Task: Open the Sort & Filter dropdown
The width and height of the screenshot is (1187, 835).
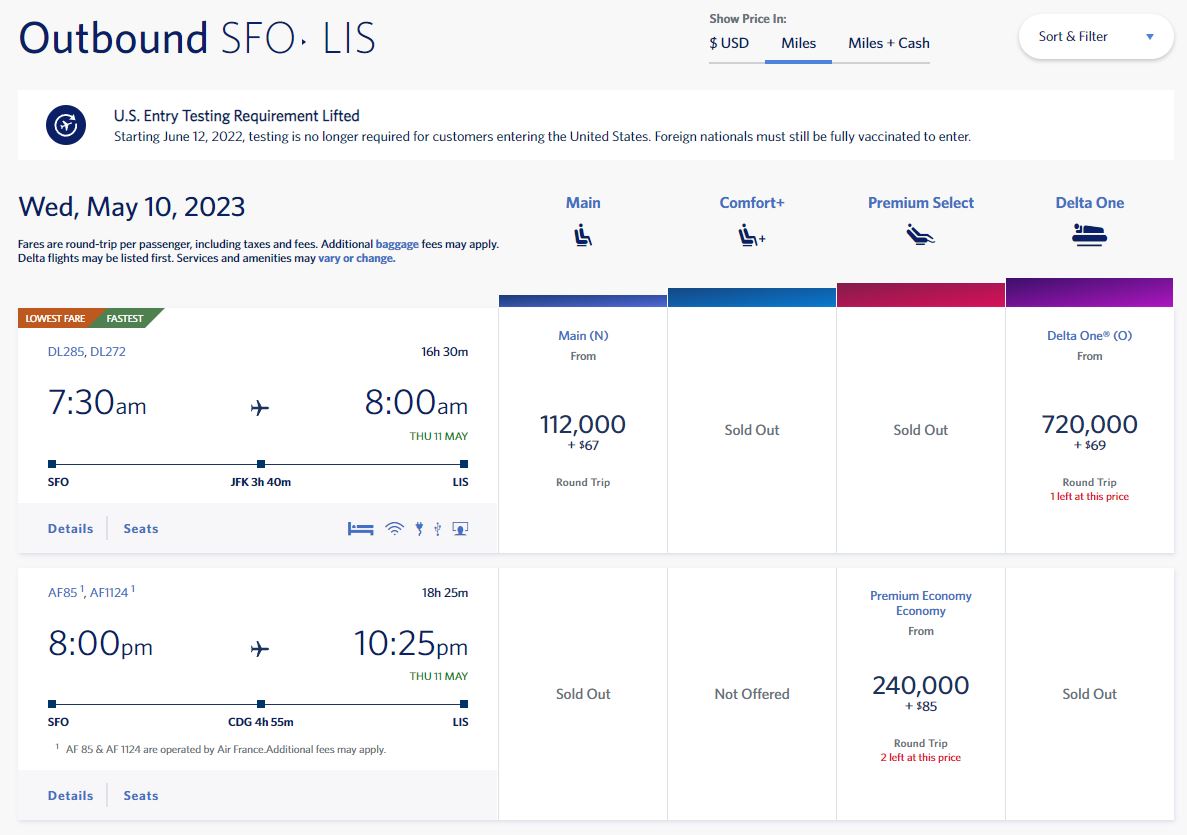Action: (x=1095, y=35)
